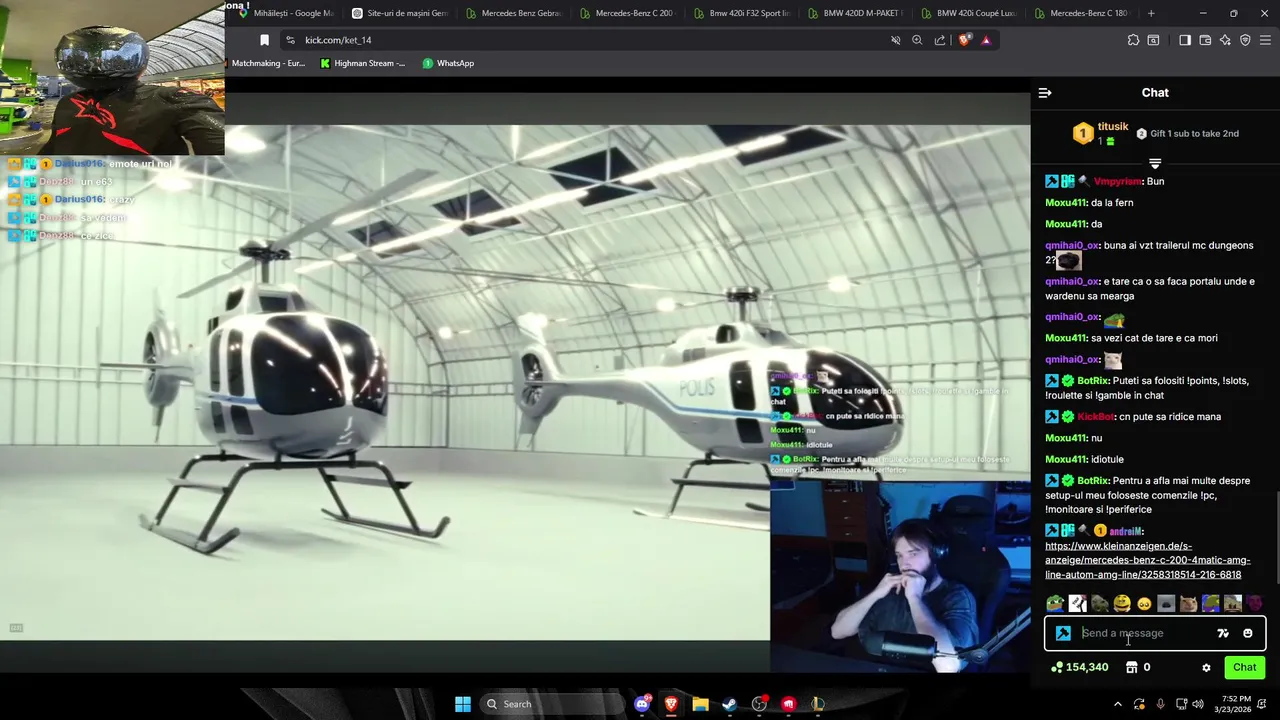Expand the pinned leaderboard chevron under titusik
The height and width of the screenshot is (720, 1280).
[x=1155, y=163]
